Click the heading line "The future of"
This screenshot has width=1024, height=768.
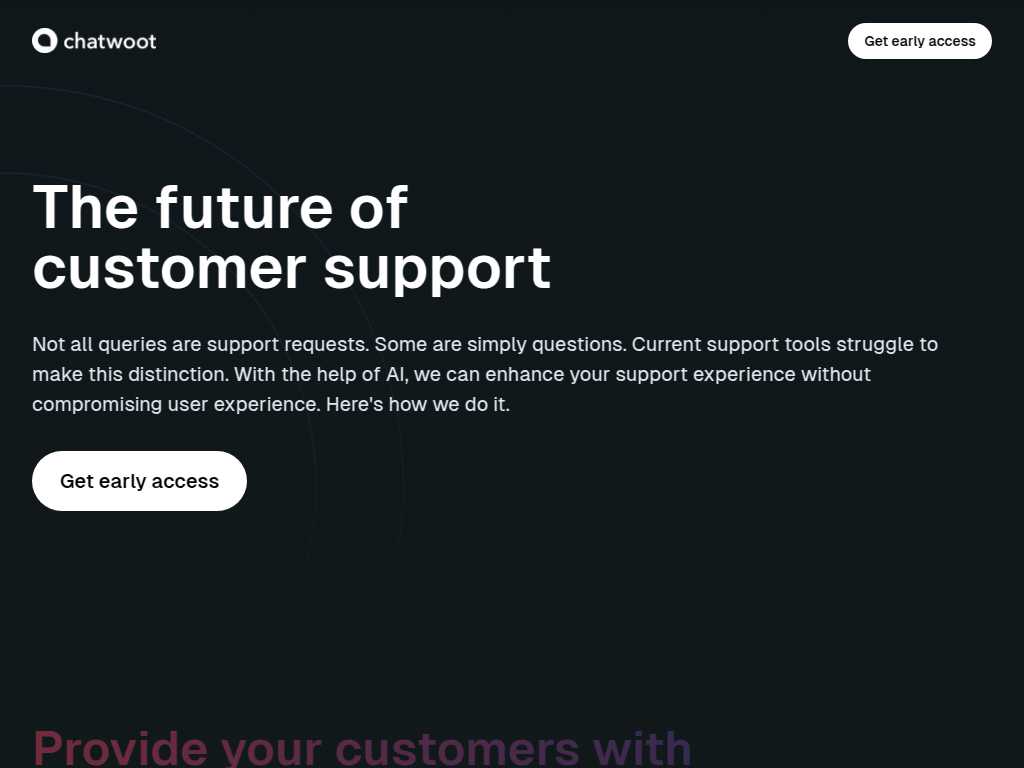220,207
